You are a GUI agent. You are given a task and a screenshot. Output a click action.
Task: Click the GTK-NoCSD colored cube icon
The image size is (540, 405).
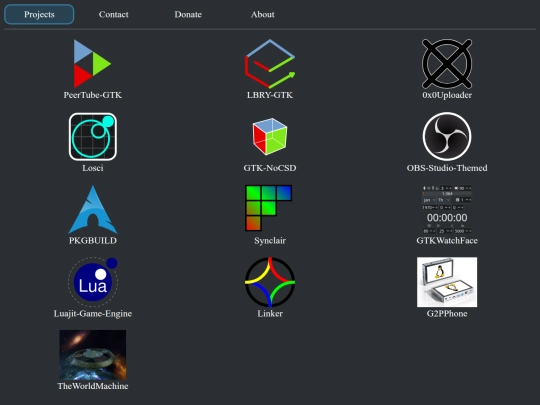pos(270,137)
